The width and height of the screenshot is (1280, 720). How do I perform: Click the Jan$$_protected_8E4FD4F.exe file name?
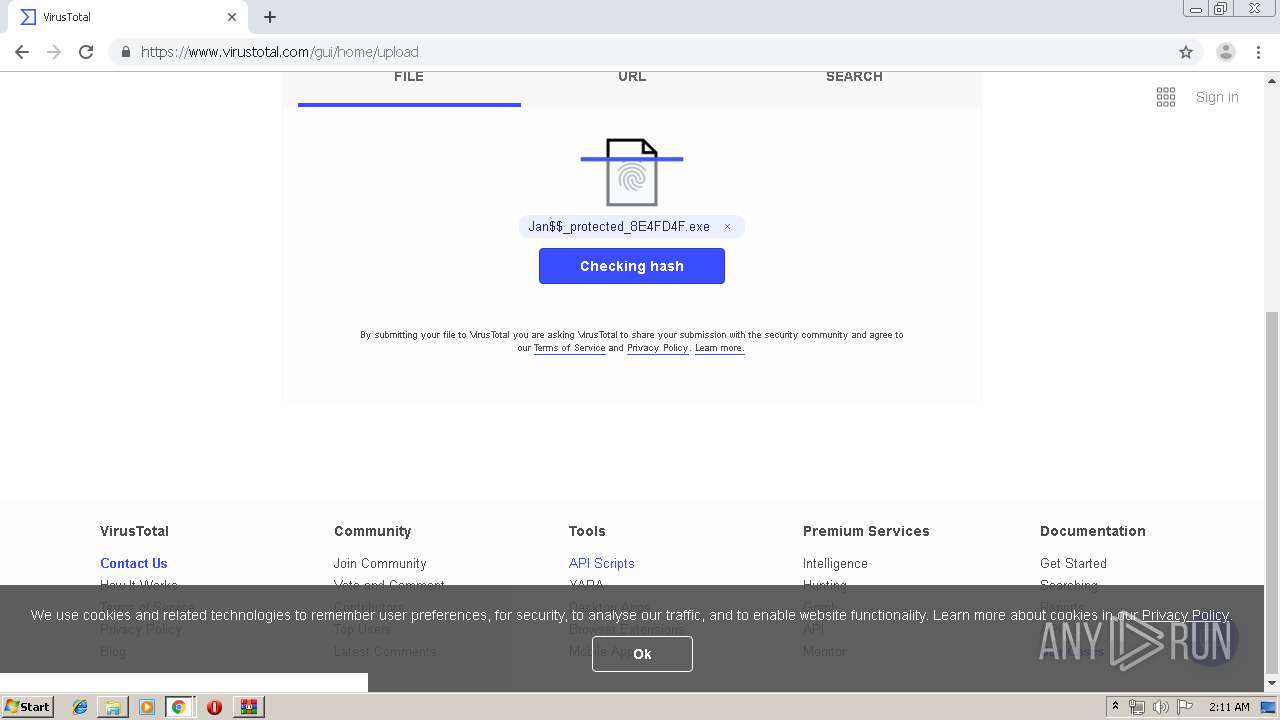pyautogui.click(x=619, y=227)
